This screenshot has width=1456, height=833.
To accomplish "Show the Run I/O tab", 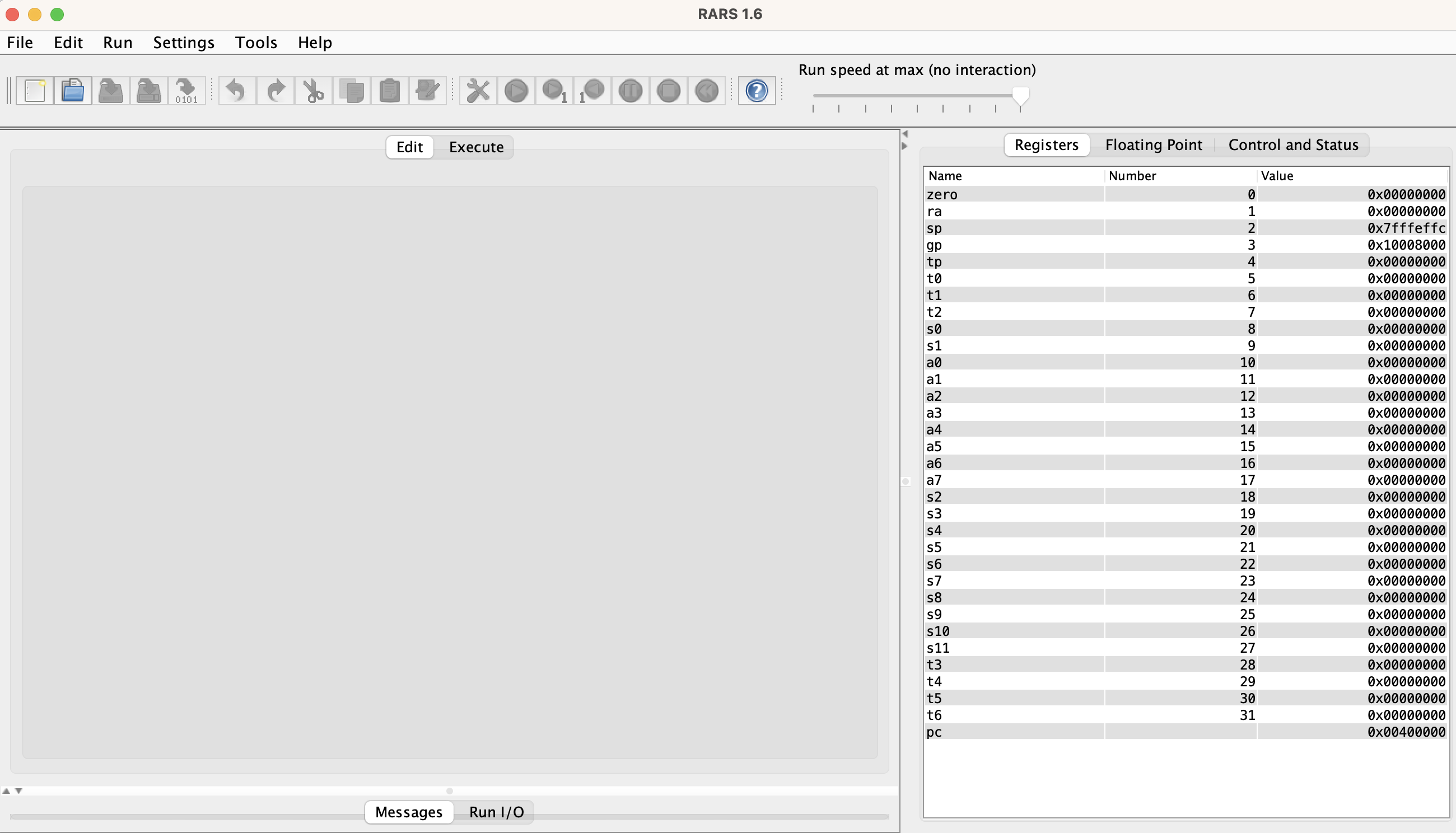I will tap(496, 812).
